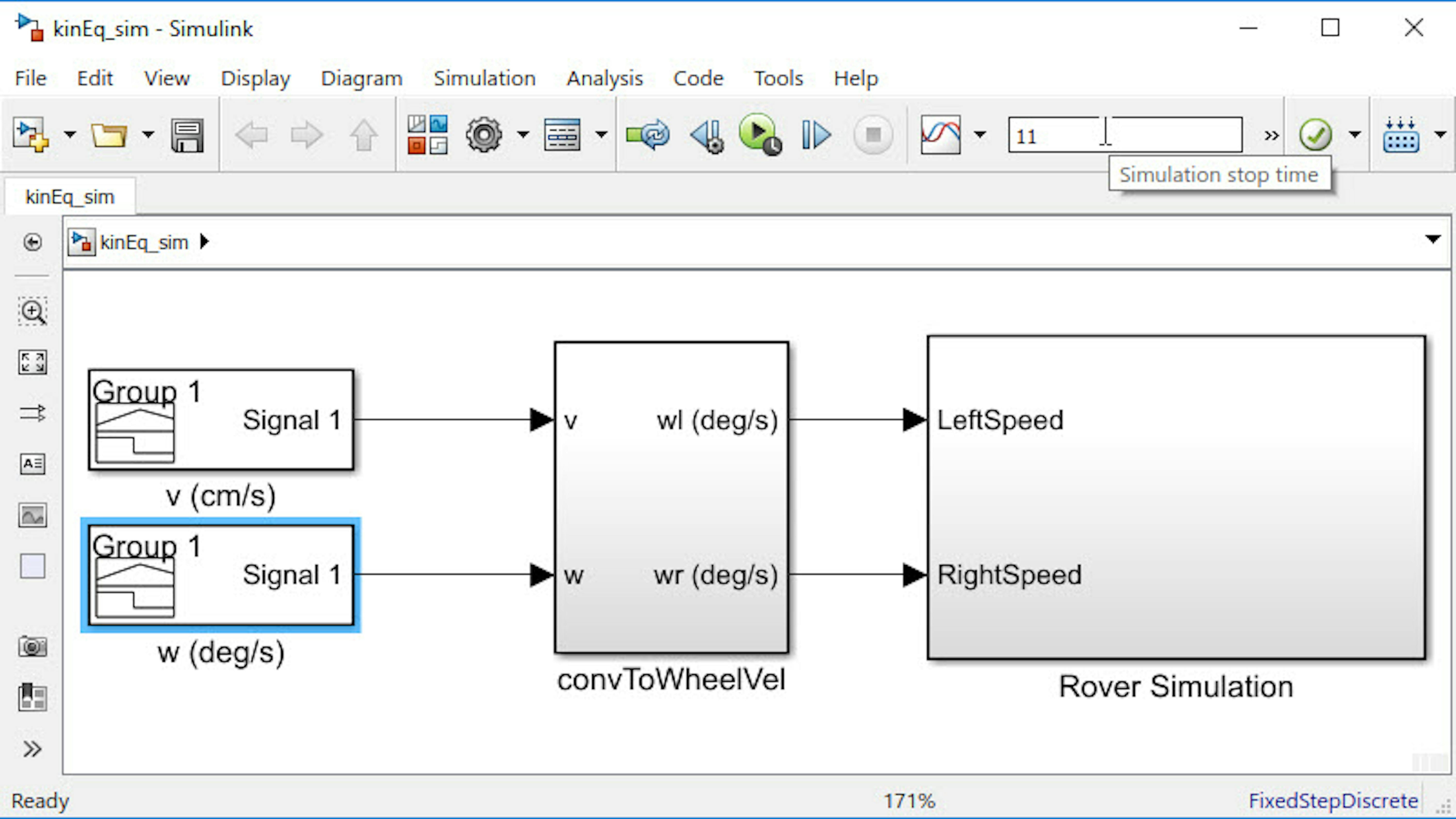Select the w (deg/s) Signal Builder block
This screenshot has height=819, width=1456.
coord(221,575)
